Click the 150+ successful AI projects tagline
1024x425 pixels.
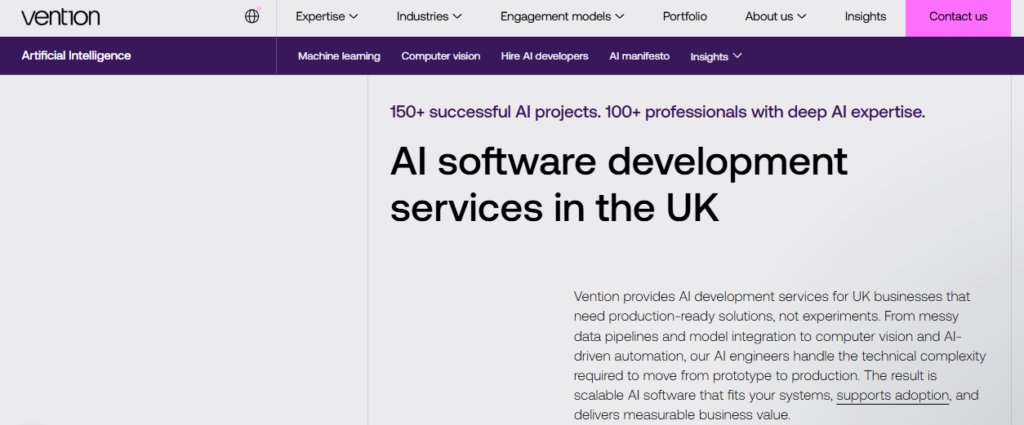(657, 112)
